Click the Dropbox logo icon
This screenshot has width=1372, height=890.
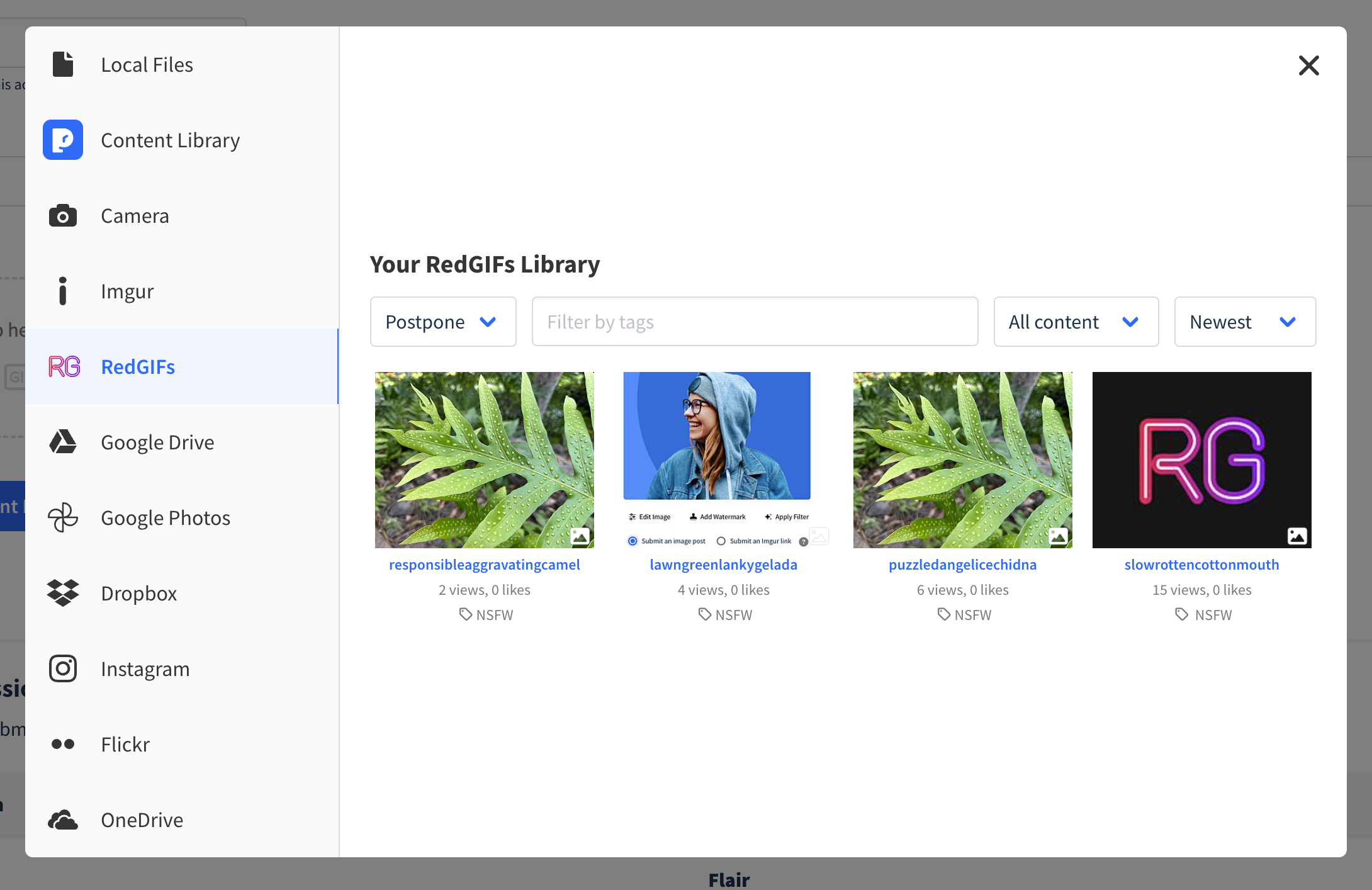[63, 593]
